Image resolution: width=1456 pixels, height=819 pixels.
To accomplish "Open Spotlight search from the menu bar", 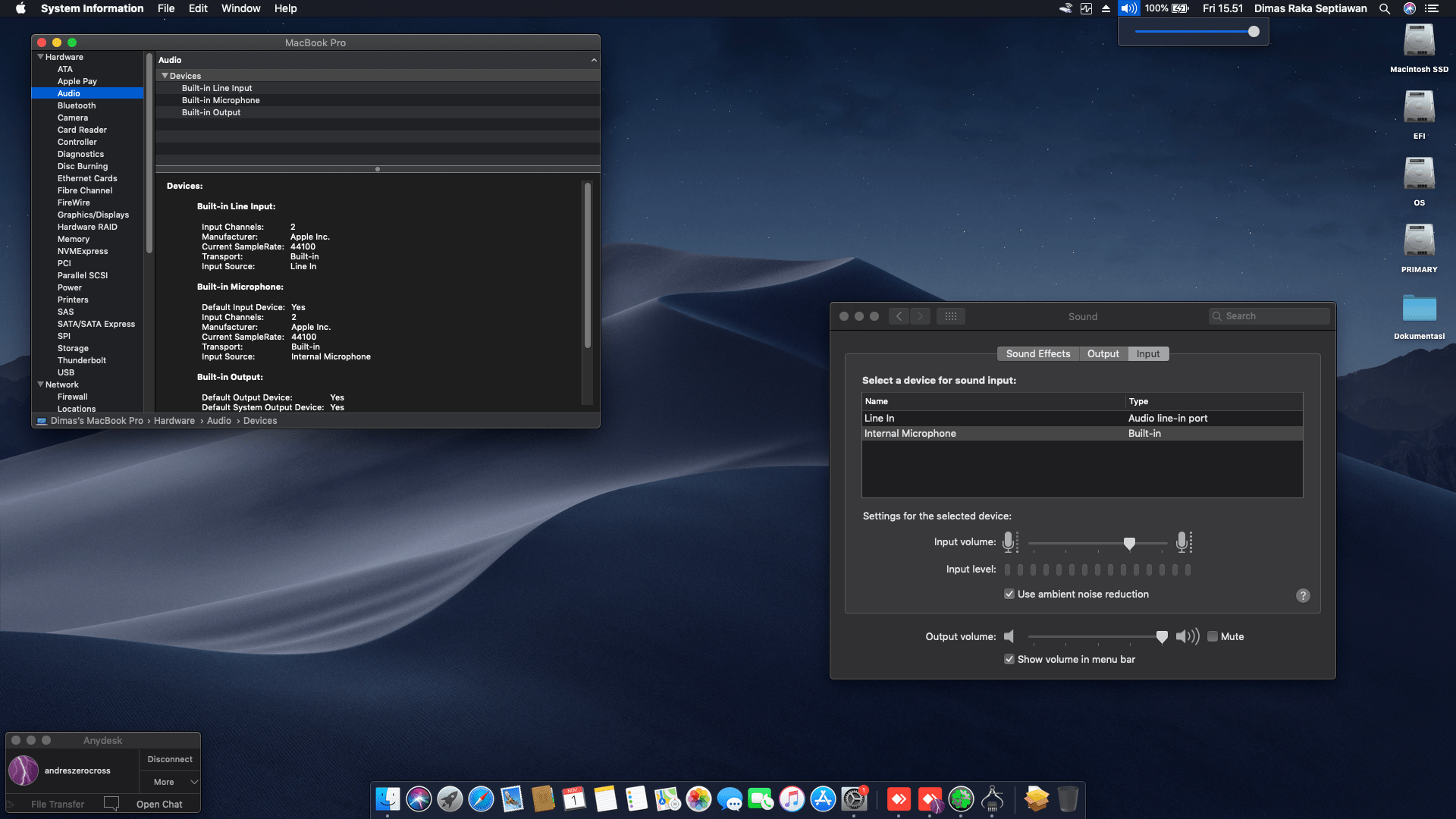I will pos(1384,8).
